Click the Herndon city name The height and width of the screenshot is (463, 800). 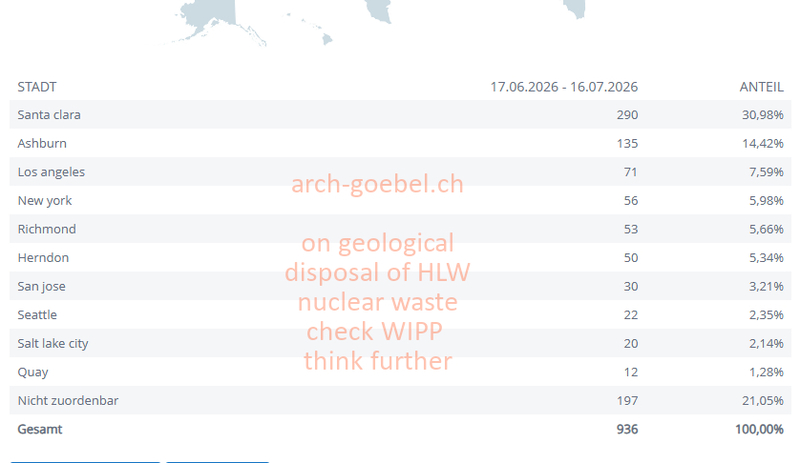(x=43, y=258)
